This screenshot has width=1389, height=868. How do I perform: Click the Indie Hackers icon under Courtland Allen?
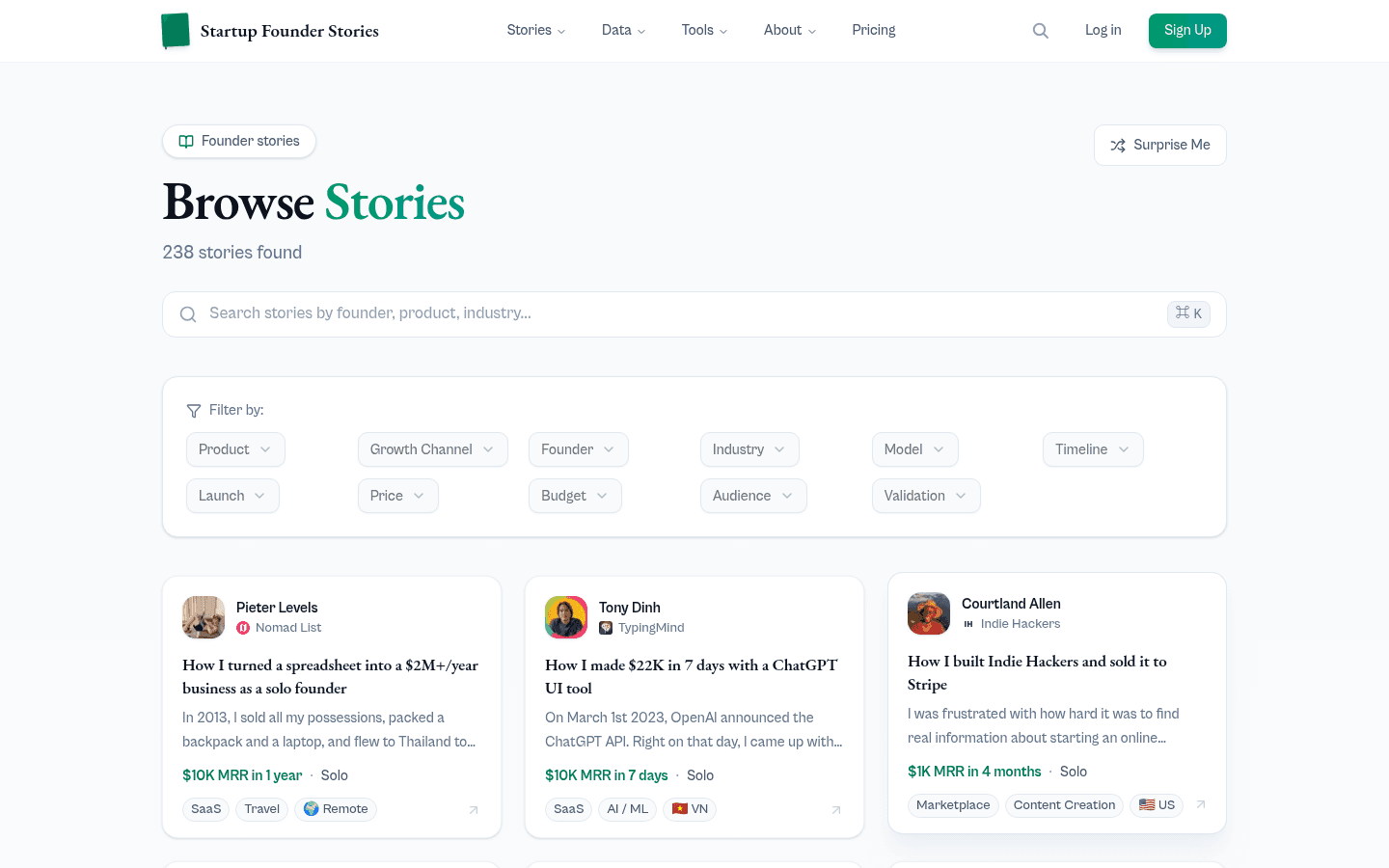point(968,623)
